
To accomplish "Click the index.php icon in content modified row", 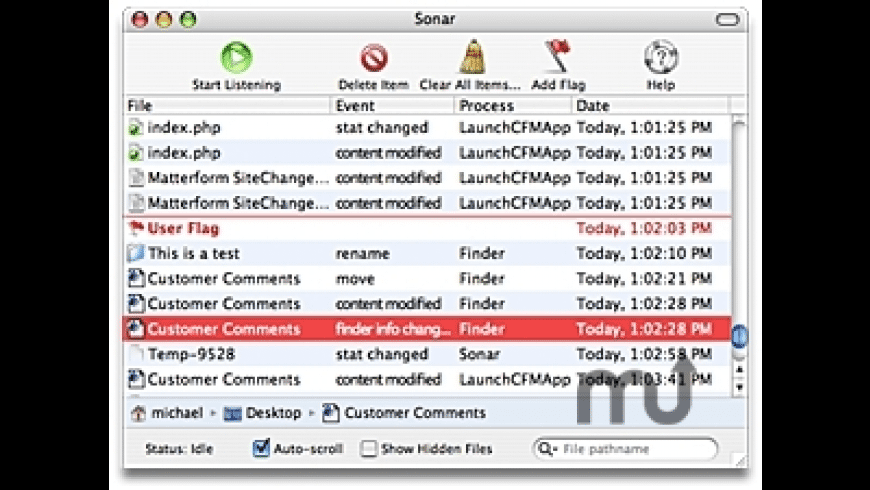I will pos(135,153).
